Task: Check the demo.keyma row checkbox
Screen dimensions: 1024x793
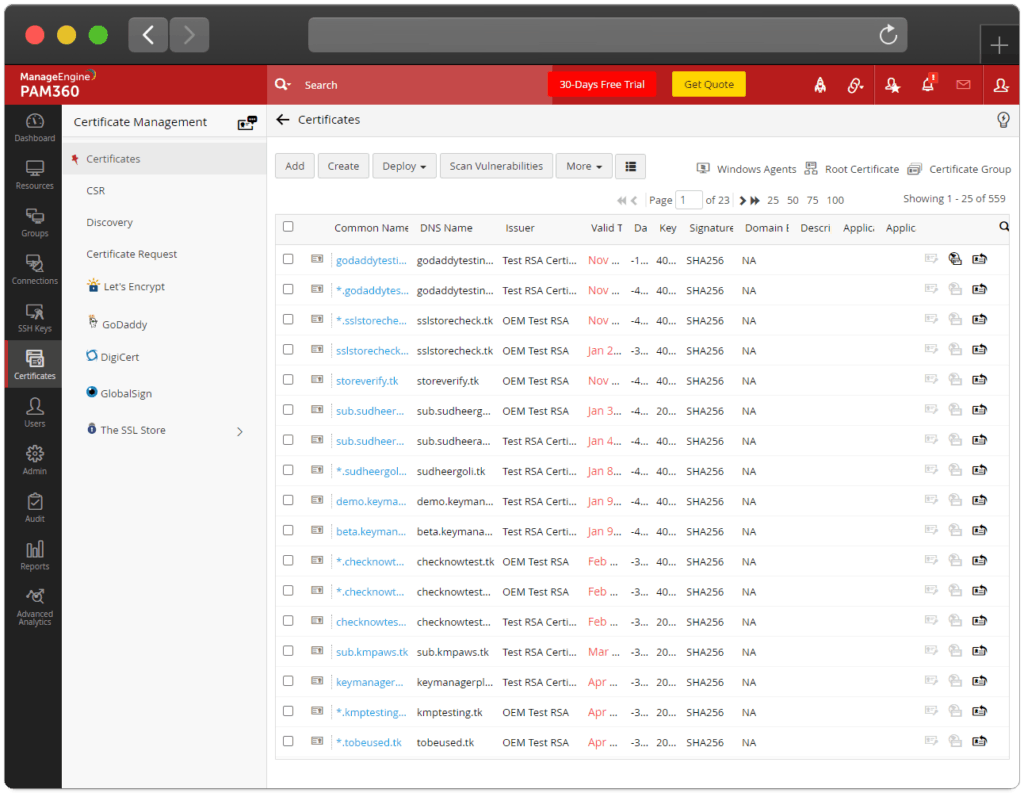Action: tap(288, 500)
